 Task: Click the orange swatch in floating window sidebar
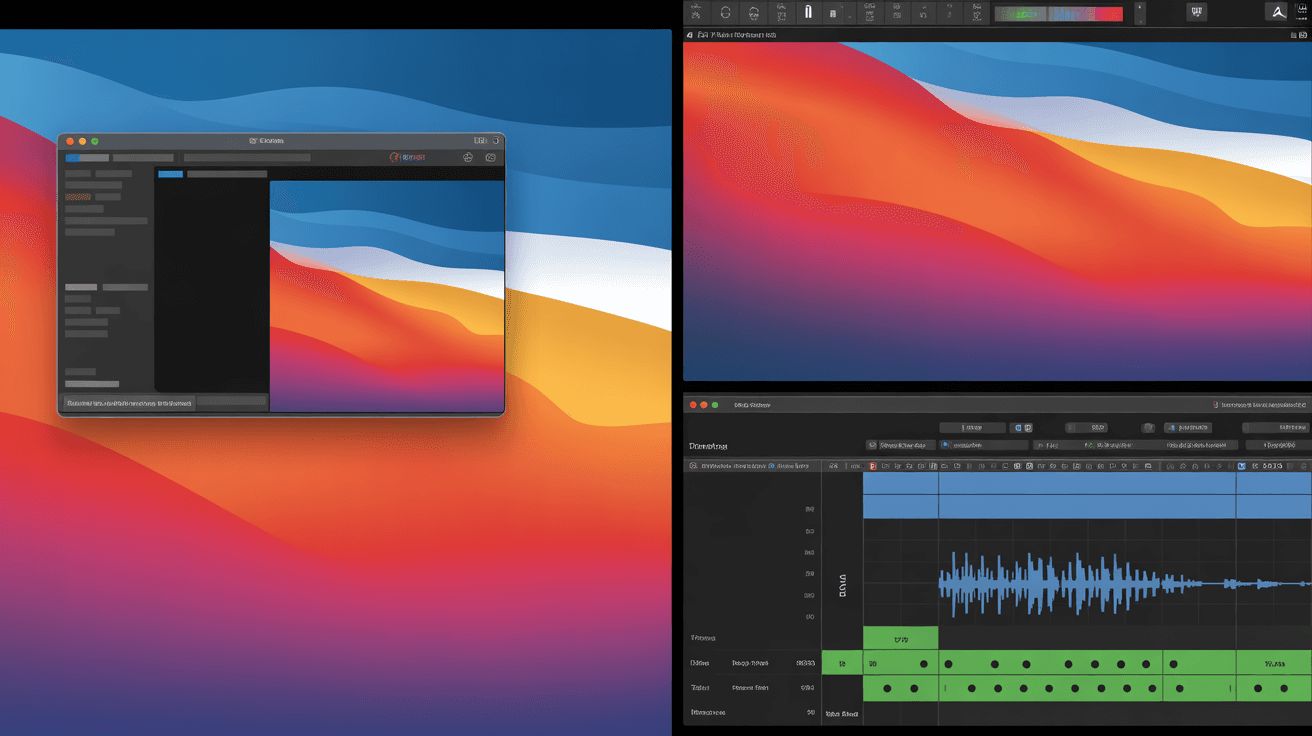point(77,197)
